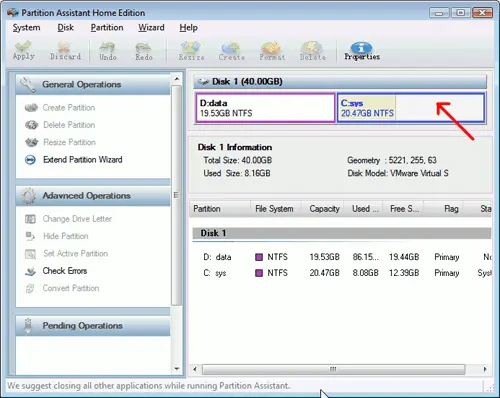
Task: Open the Help menu
Action: [x=188, y=28]
